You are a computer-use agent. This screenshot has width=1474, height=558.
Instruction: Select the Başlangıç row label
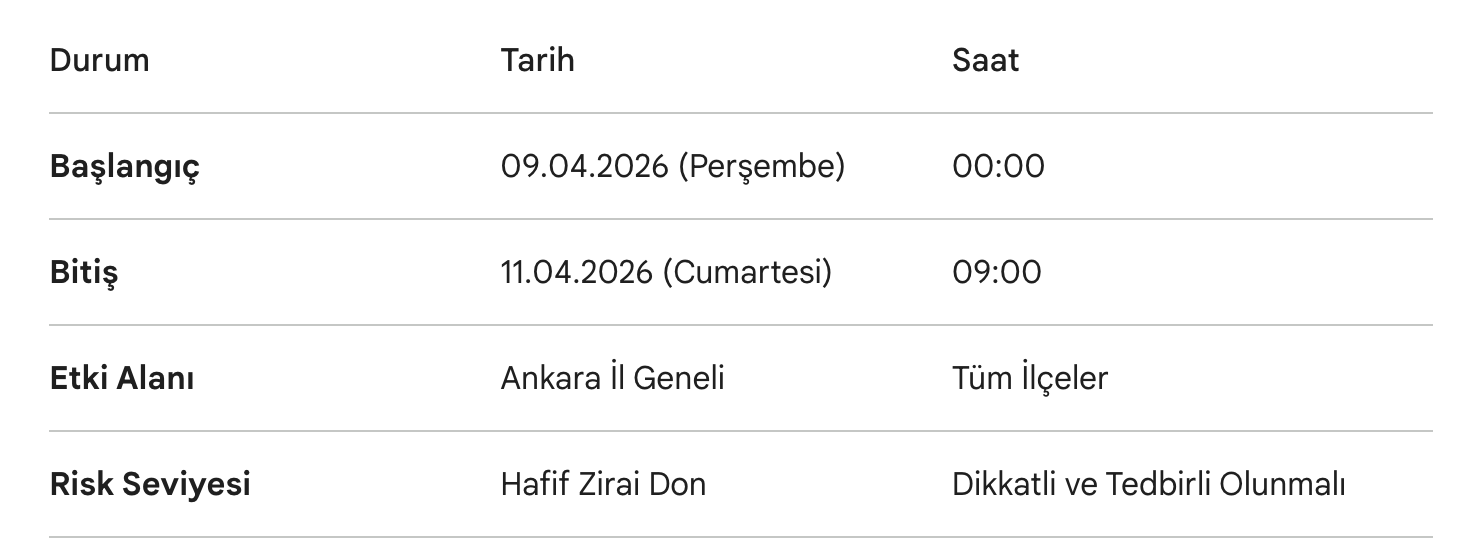point(124,166)
